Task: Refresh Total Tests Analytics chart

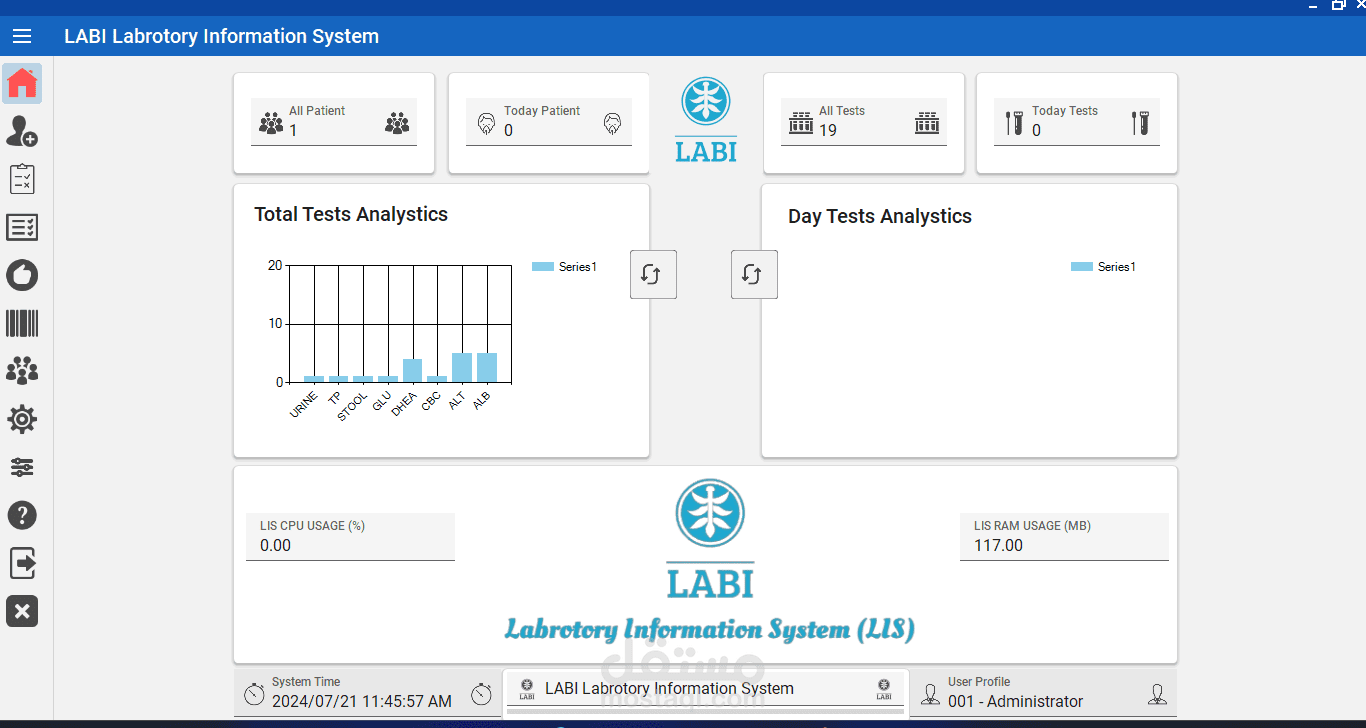Action: coord(653,274)
